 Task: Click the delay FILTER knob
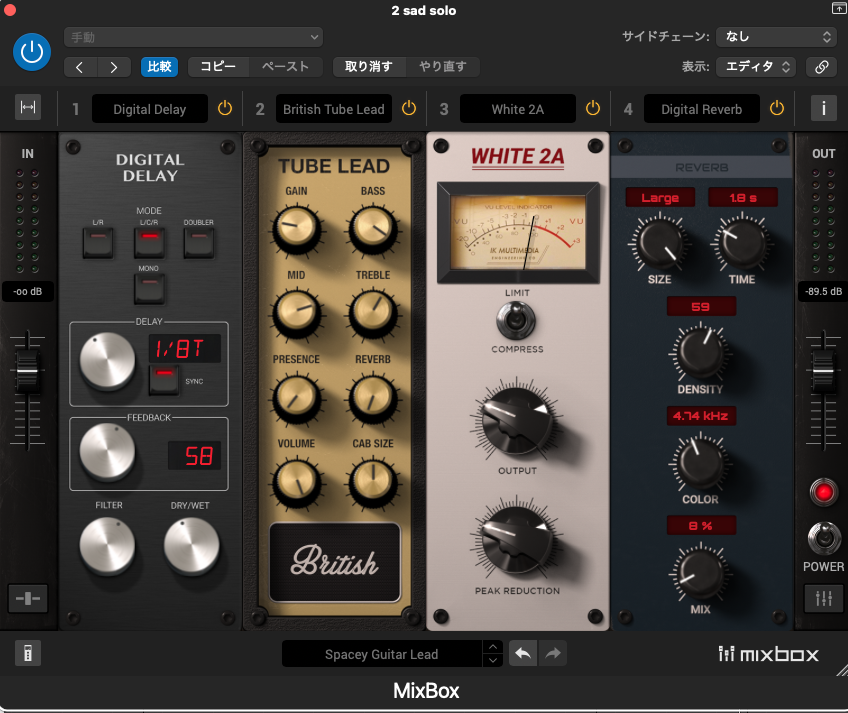pyautogui.click(x=107, y=545)
